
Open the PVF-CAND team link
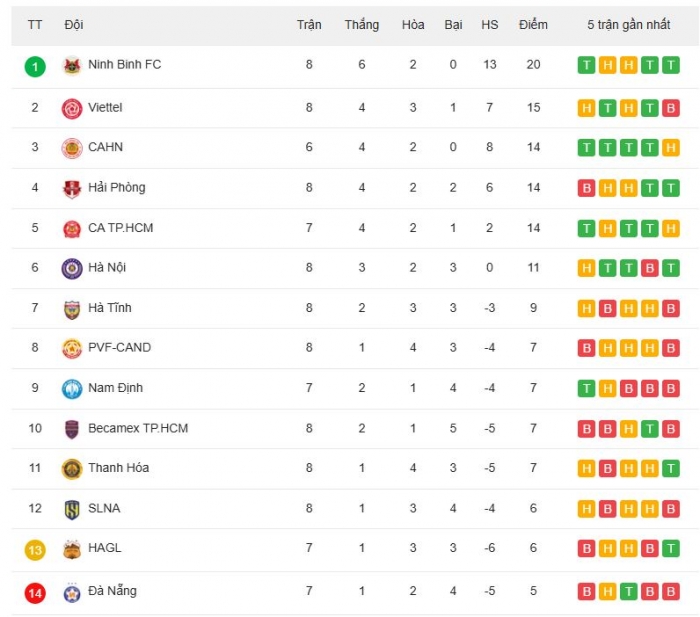[120, 348]
